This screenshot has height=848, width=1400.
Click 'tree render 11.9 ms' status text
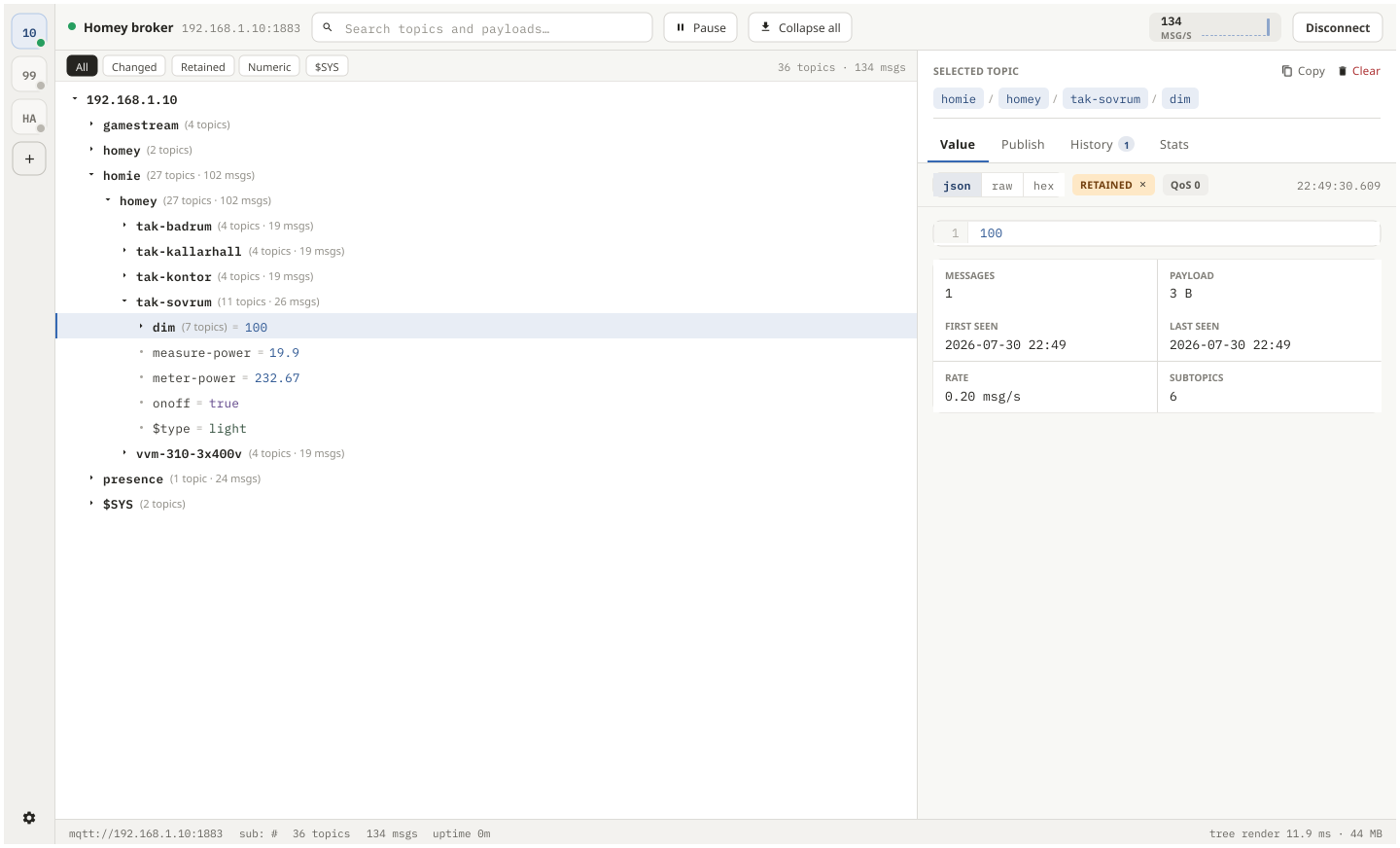1270,833
